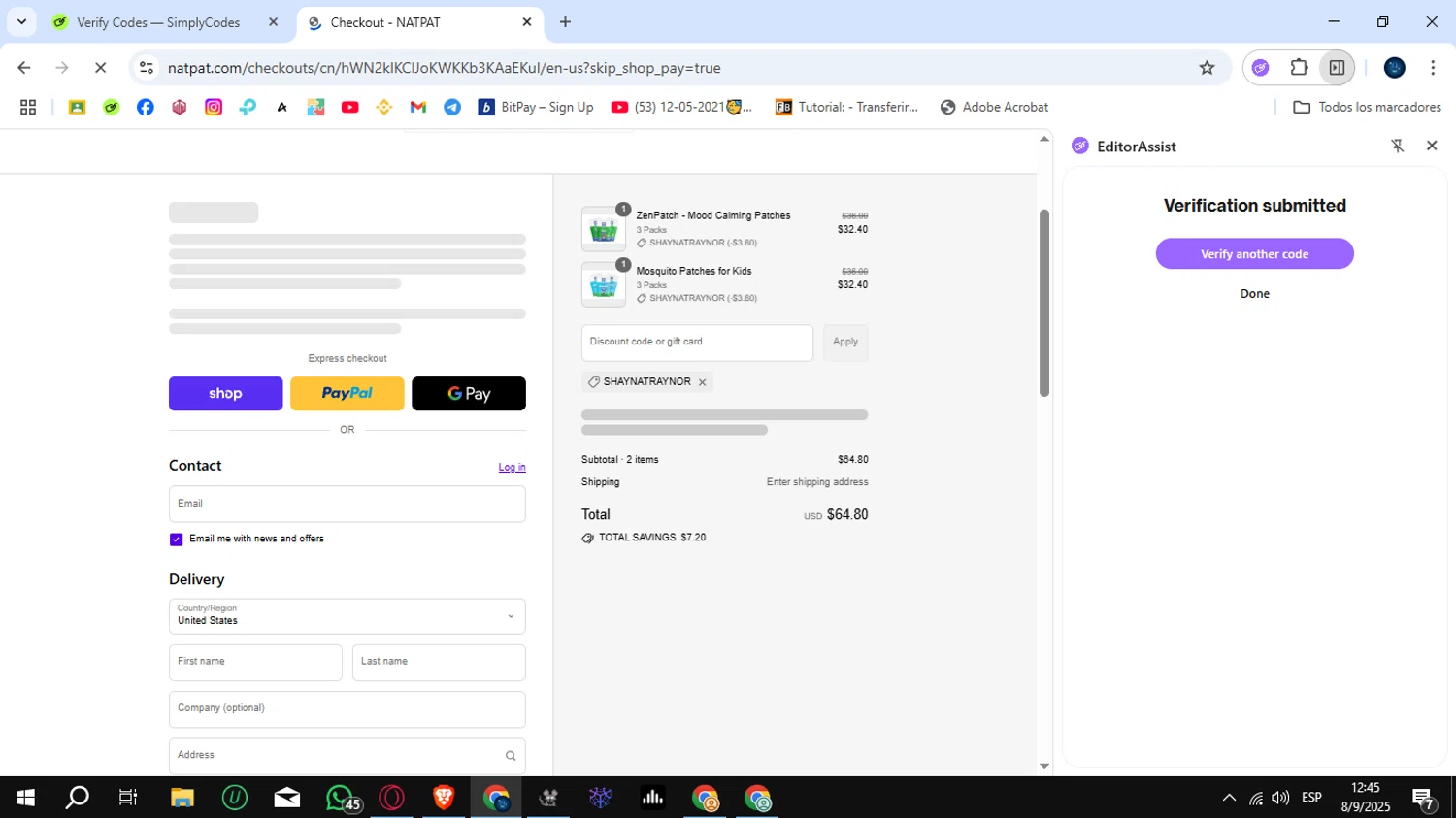Image resolution: width=1456 pixels, height=818 pixels.
Task: Stop loading the page
Action: coord(100,68)
